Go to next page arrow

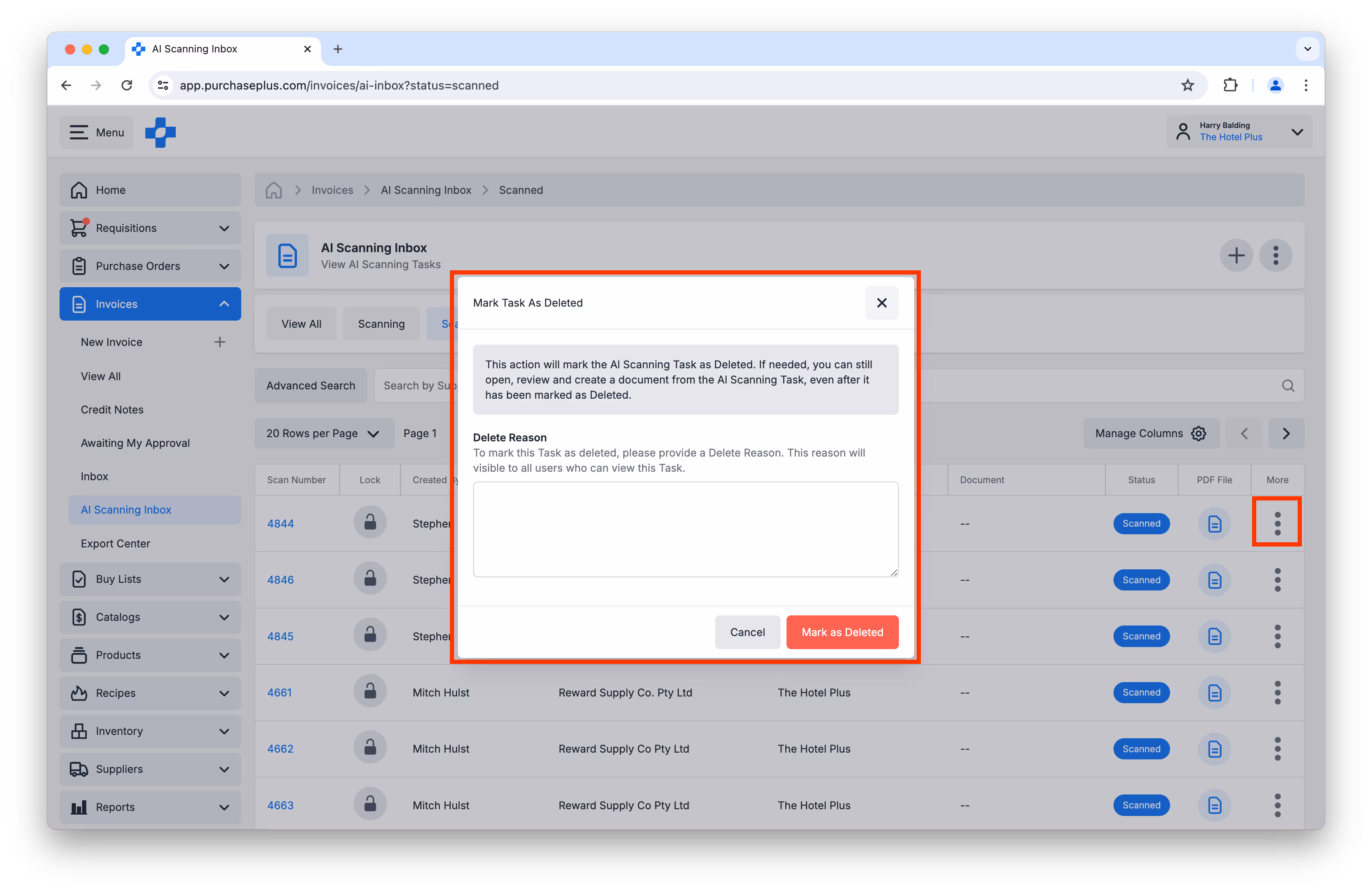coord(1285,433)
